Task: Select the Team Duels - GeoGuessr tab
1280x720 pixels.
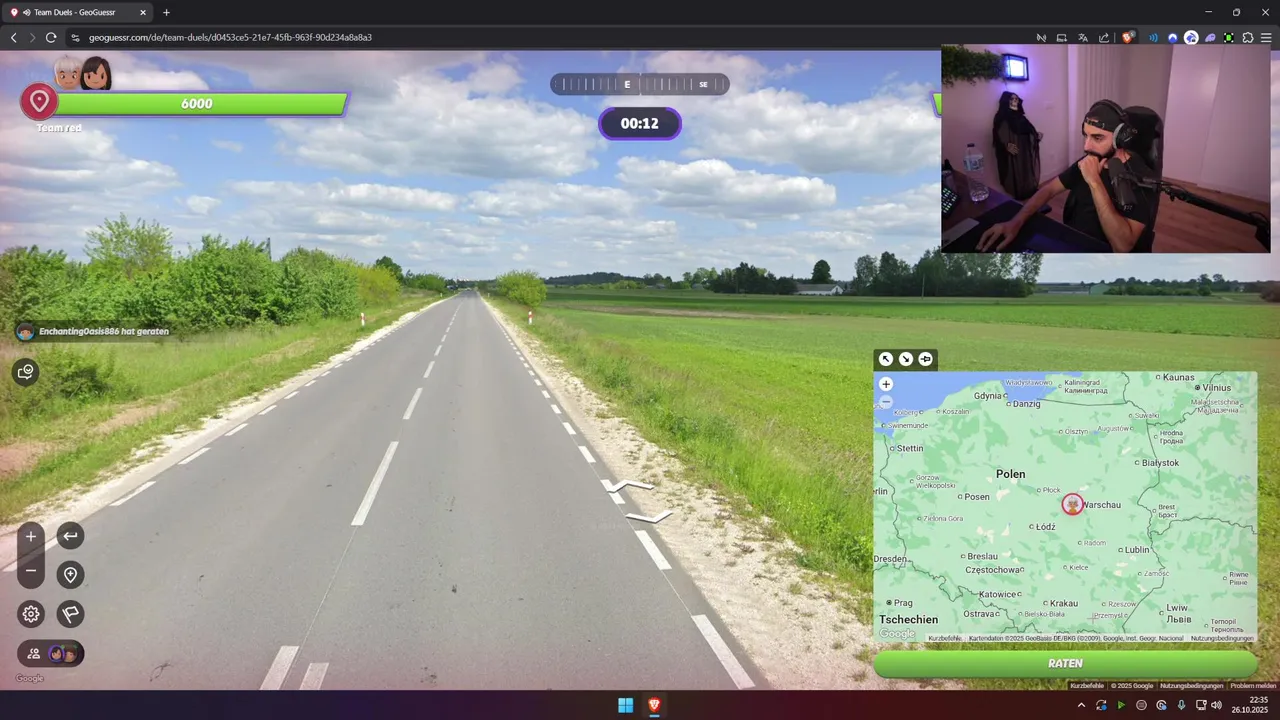Action: tap(78, 12)
